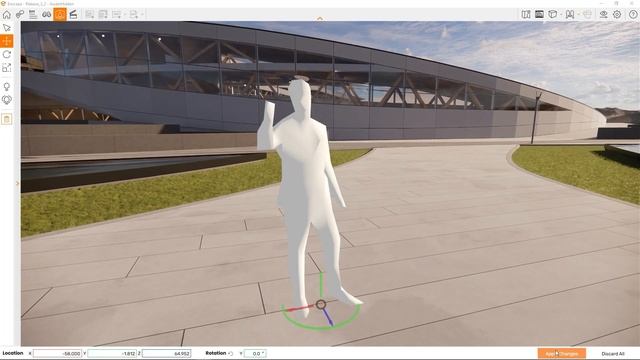This screenshot has width=640, height=360.
Task: Select the highlighted move tool in the left sidebar
Action: click(x=7, y=41)
